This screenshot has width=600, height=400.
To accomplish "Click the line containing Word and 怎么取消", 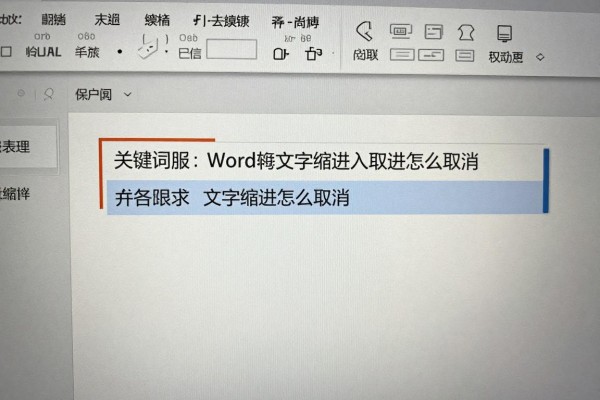I will pyautogui.click(x=297, y=160).
